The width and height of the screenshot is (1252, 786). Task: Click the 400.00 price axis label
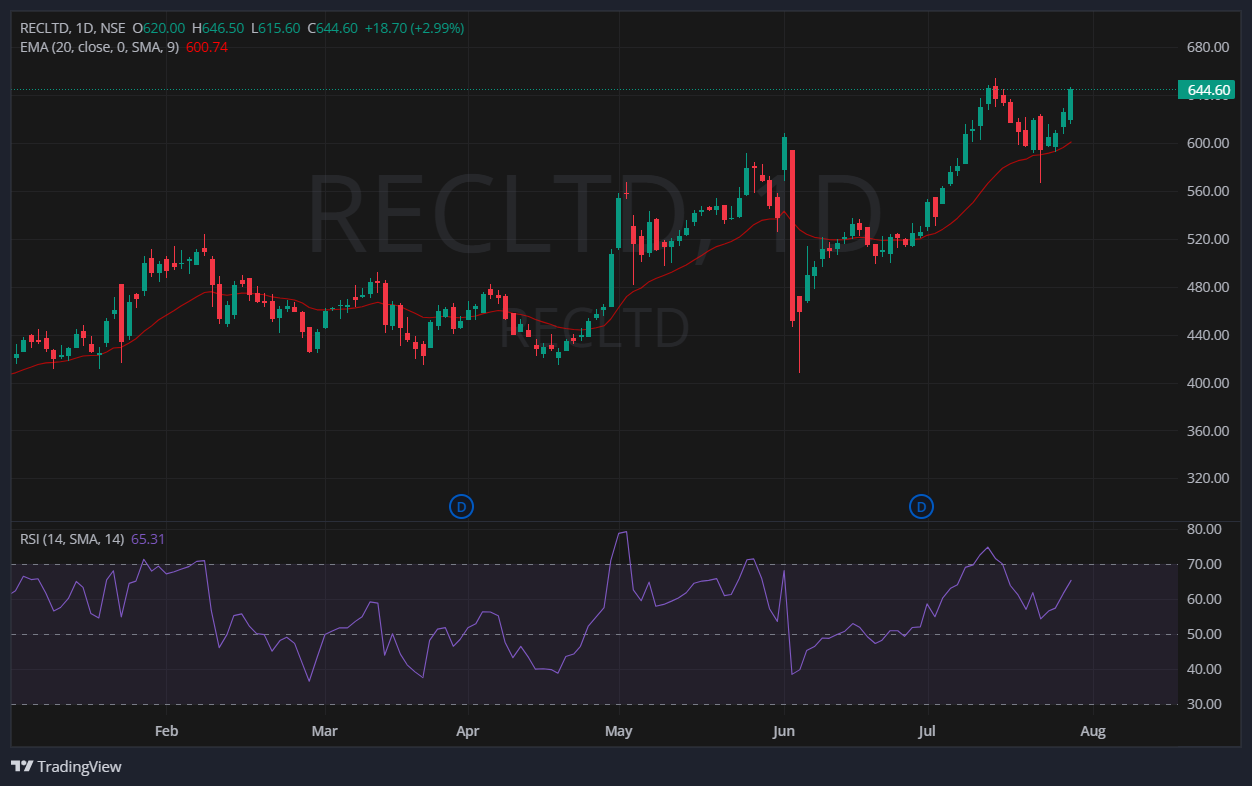click(1208, 383)
